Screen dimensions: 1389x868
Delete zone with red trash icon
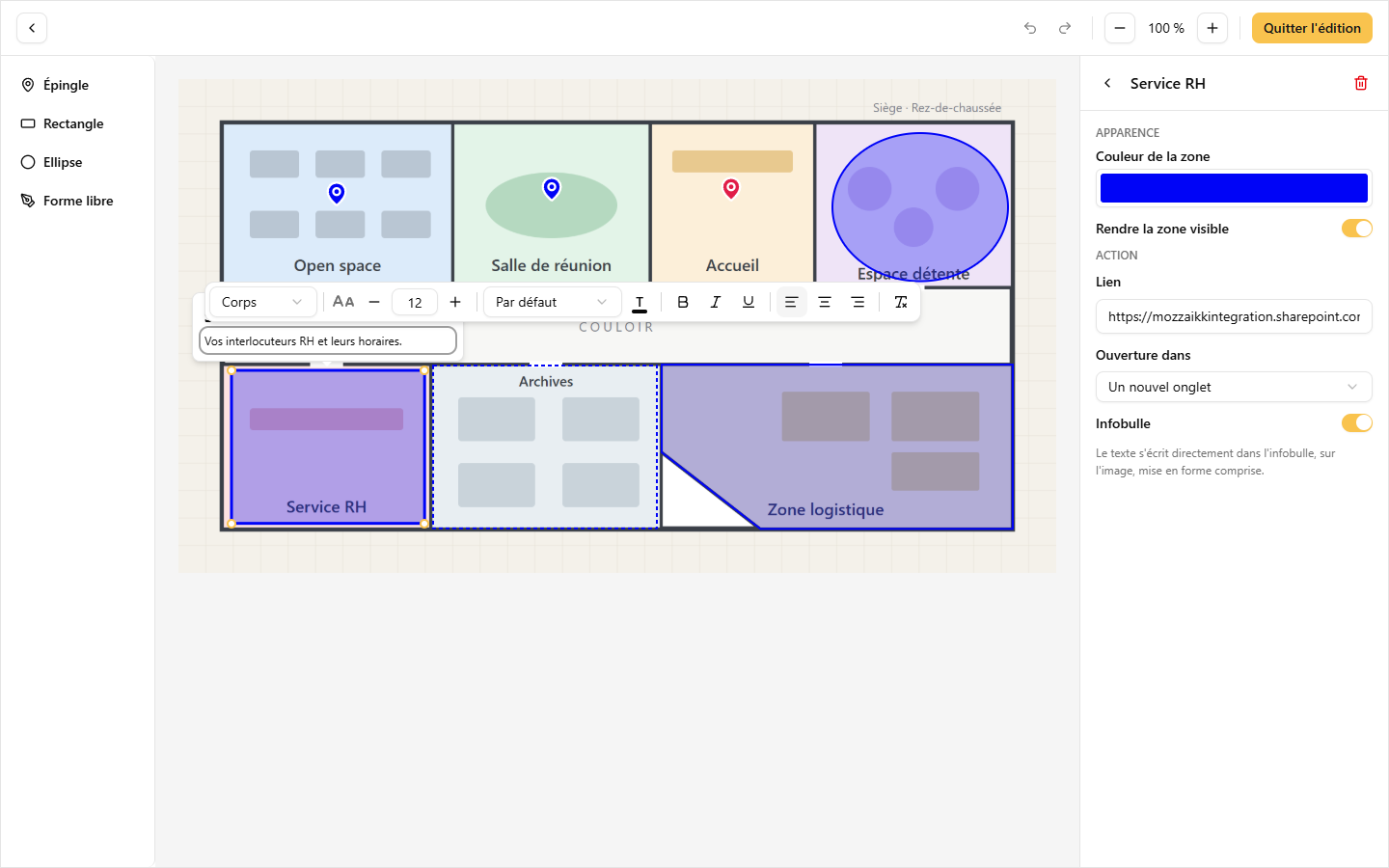click(x=1361, y=83)
